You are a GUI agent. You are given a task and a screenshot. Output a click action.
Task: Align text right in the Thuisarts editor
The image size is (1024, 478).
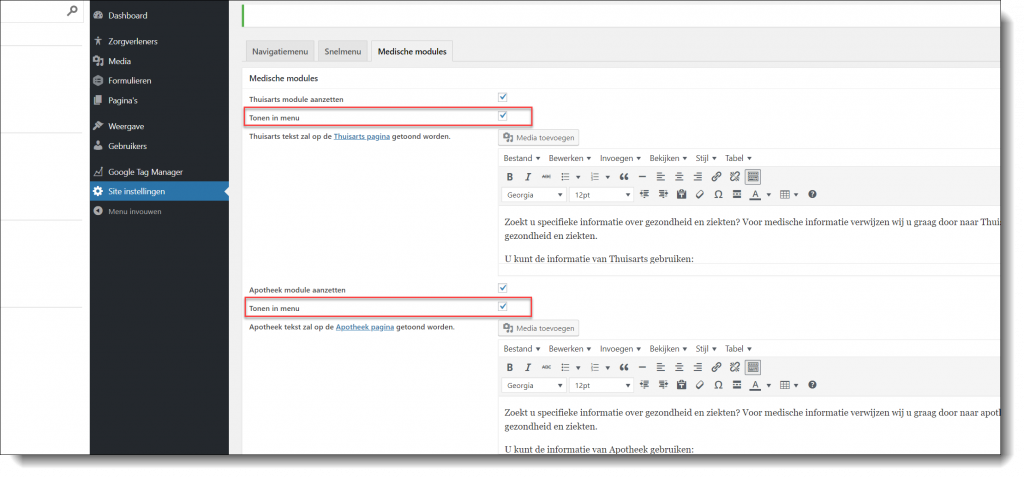pos(697,176)
